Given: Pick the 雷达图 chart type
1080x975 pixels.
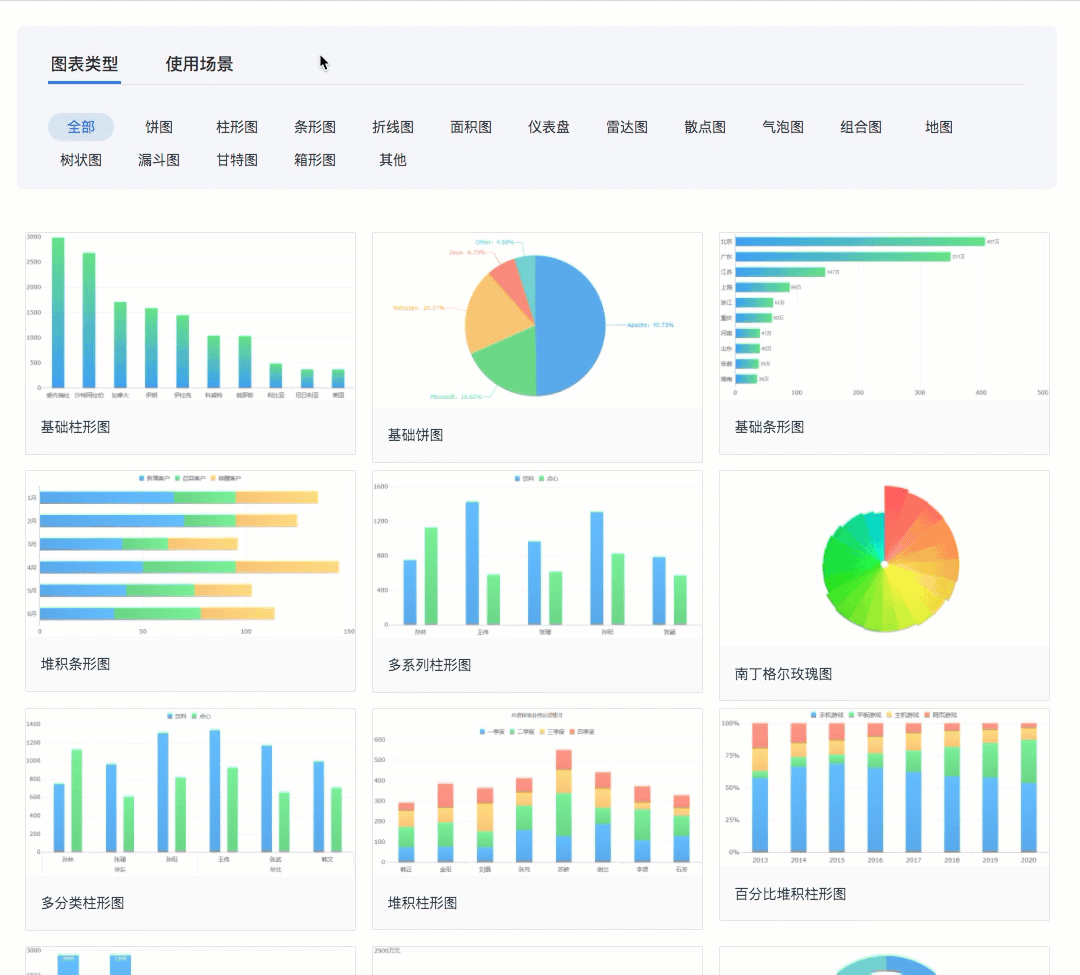Looking at the screenshot, I should click(x=627, y=127).
